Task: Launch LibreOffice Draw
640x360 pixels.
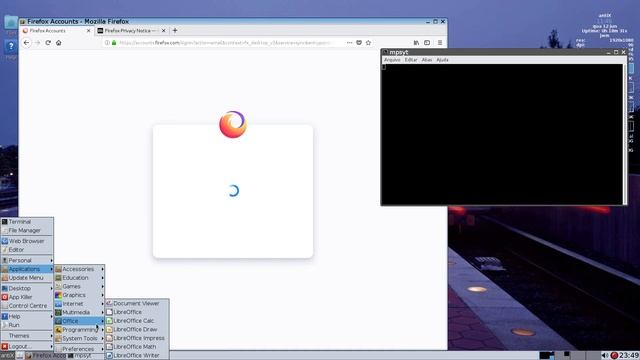Action: point(137,329)
